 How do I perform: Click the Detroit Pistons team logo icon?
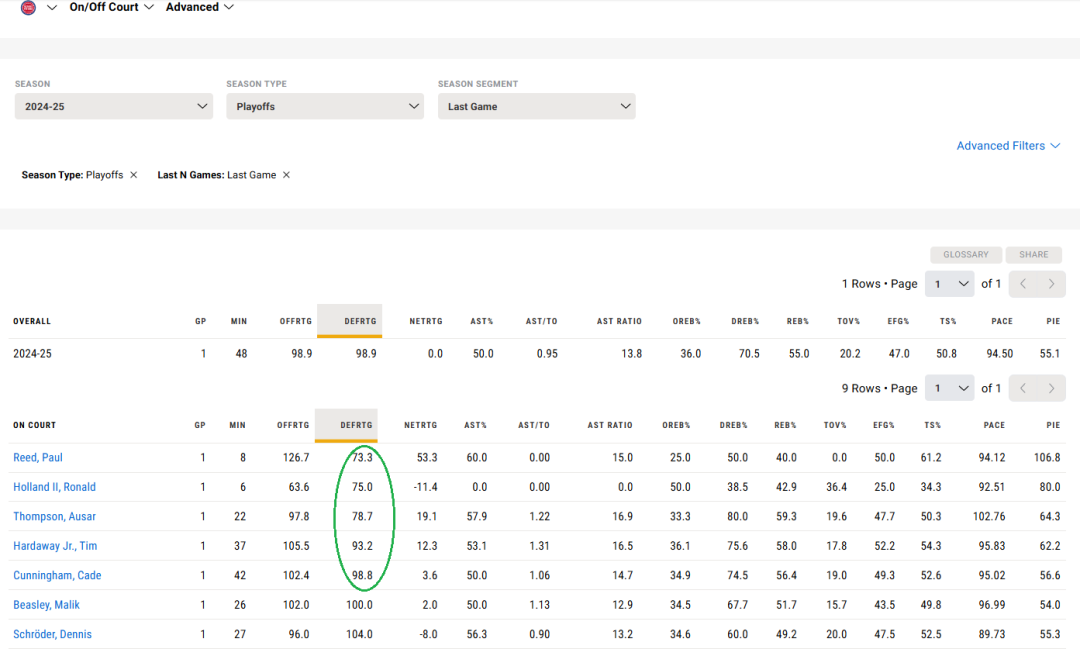(28, 8)
